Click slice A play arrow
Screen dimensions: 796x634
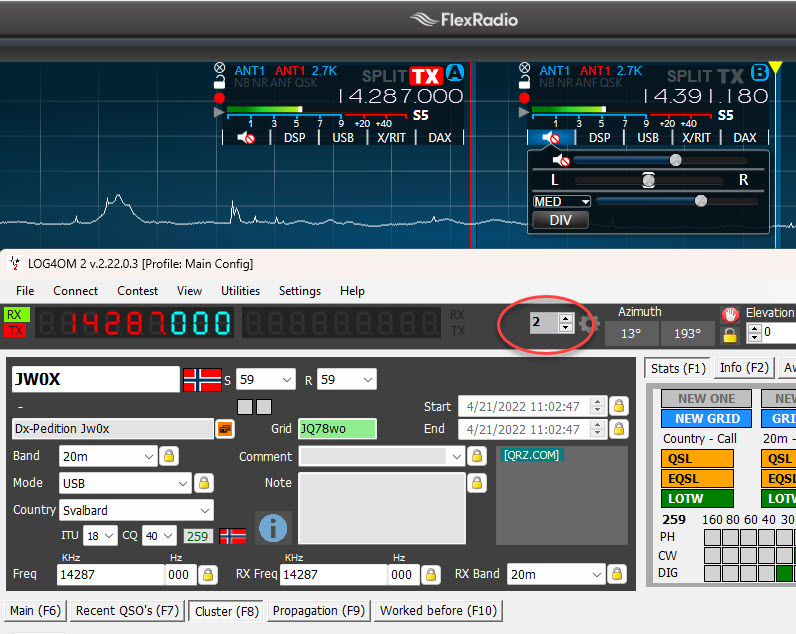pyautogui.click(x=219, y=112)
